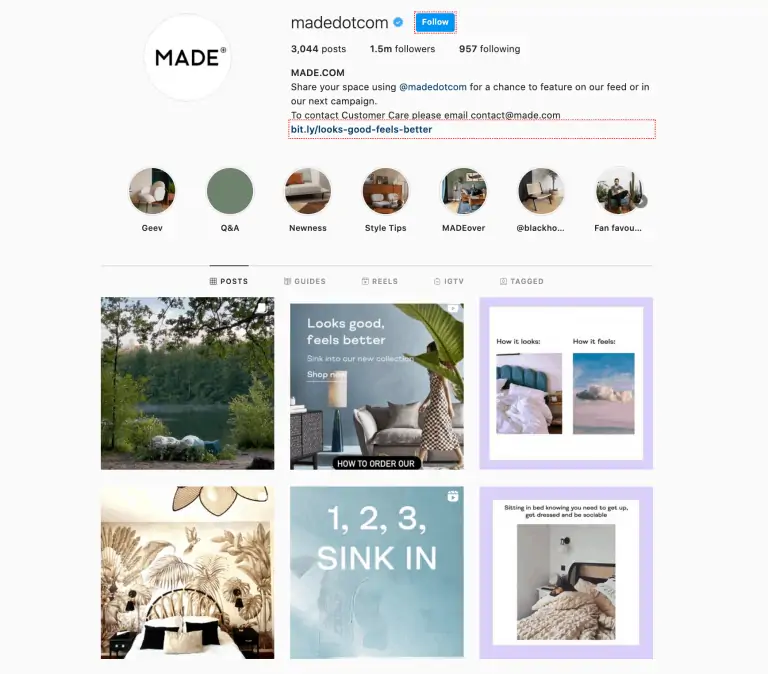View the Style Tips highlight
This screenshot has width=768, height=674.
click(x=385, y=191)
